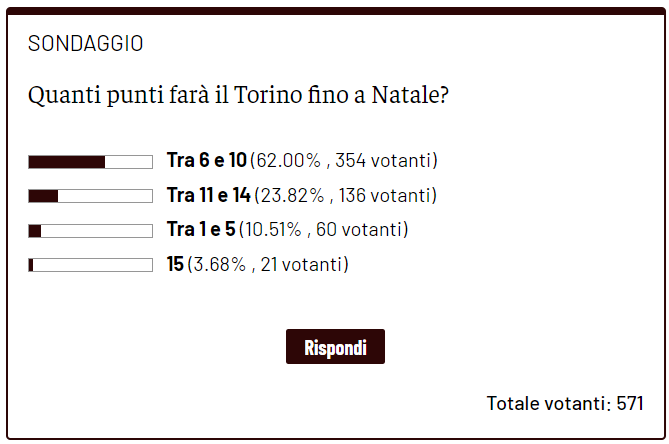Click the 10.51% percentage value

click(x=274, y=230)
